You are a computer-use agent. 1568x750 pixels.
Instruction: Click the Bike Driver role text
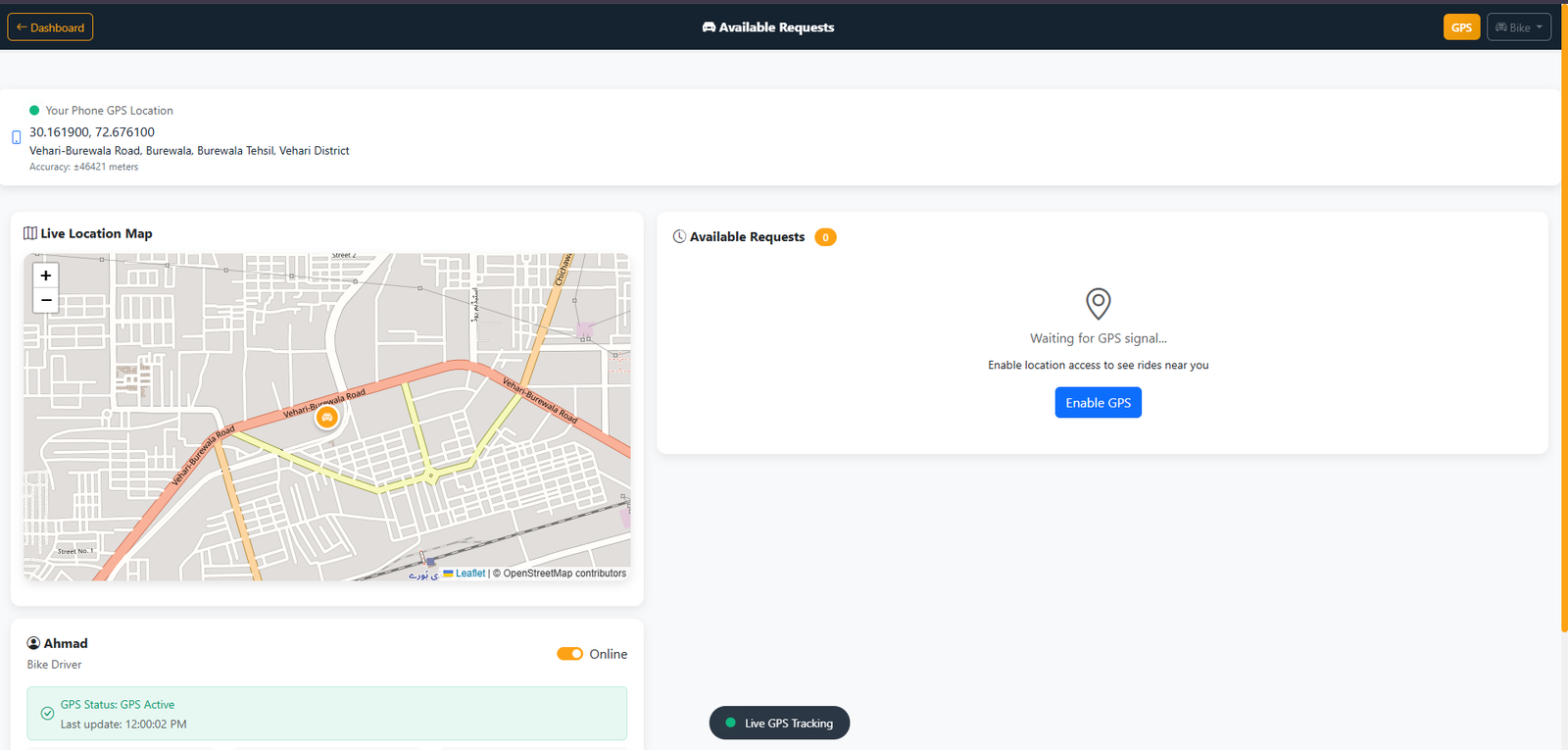(54, 665)
